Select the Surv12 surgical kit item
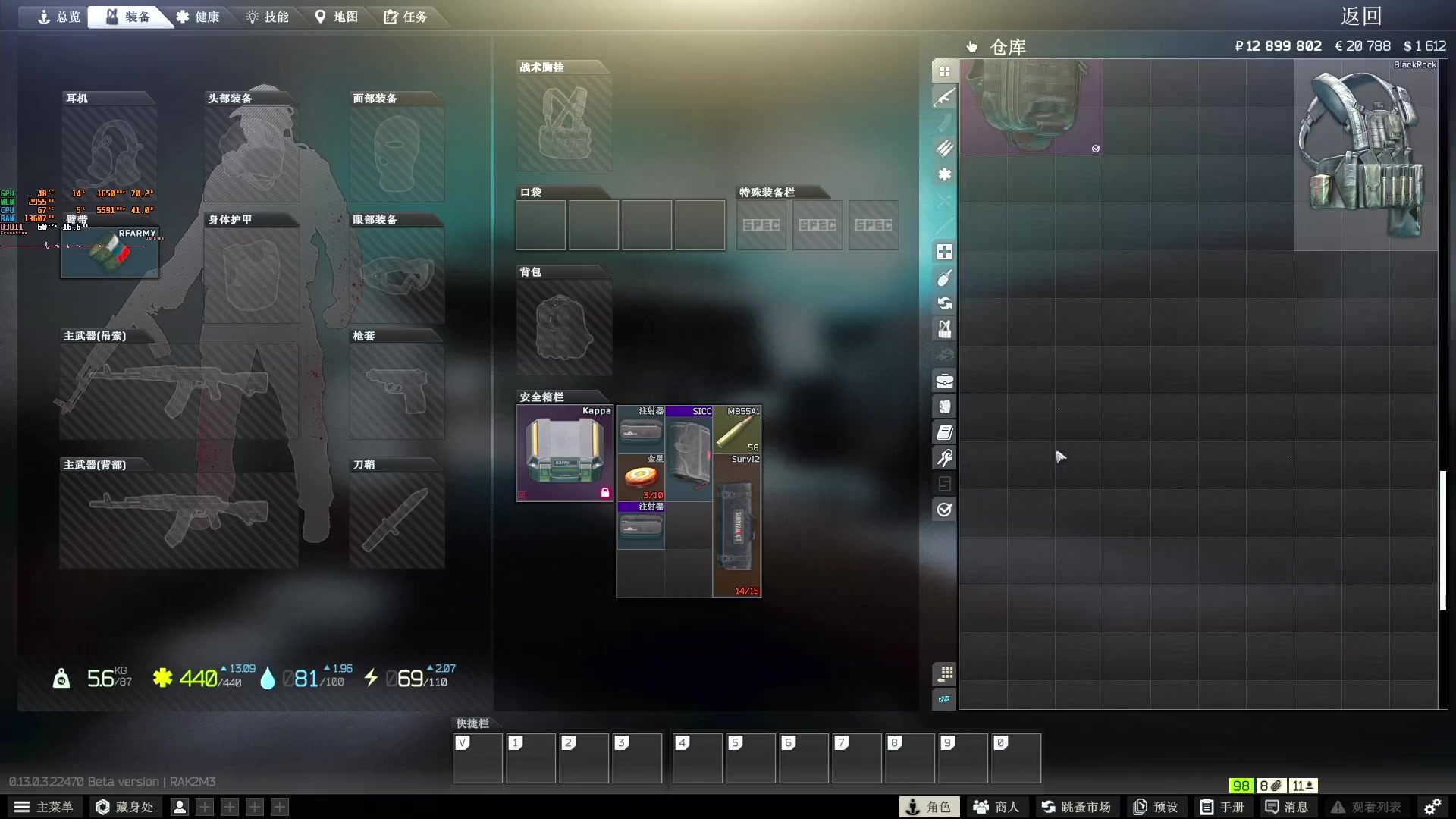Image resolution: width=1456 pixels, height=819 pixels. 737,526
